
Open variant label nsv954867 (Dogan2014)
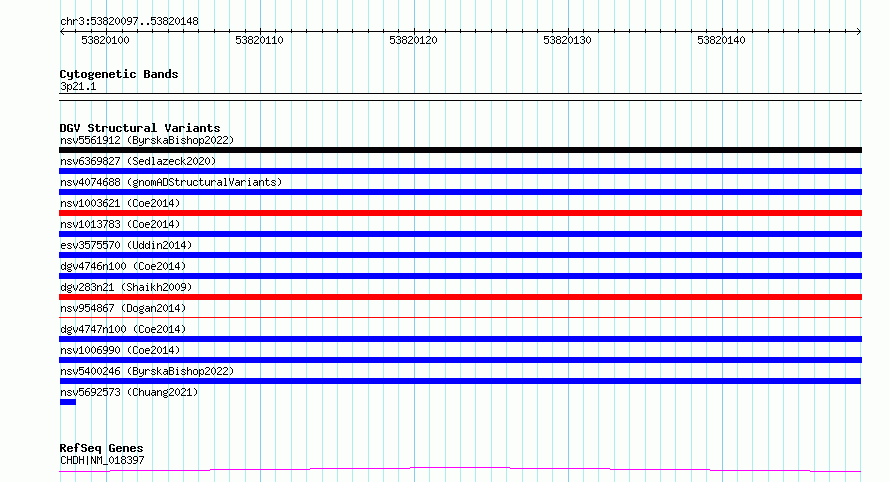[x=123, y=308]
